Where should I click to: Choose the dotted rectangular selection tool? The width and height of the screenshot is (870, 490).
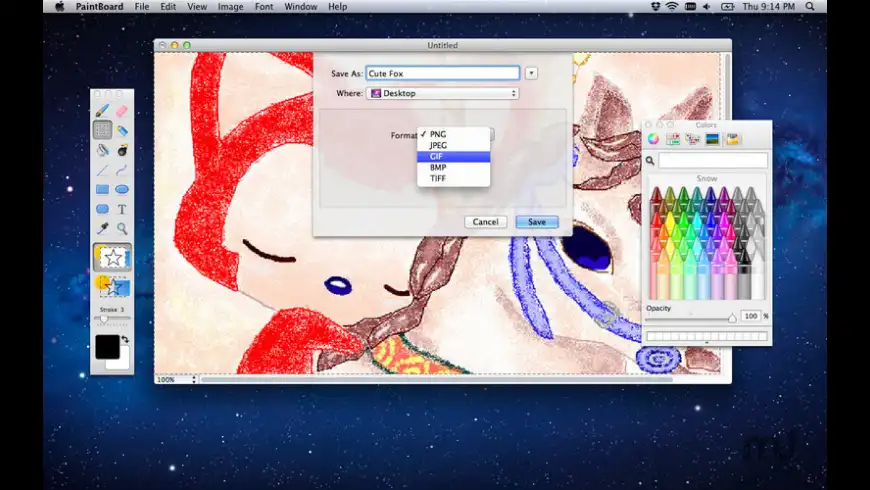pos(103,130)
